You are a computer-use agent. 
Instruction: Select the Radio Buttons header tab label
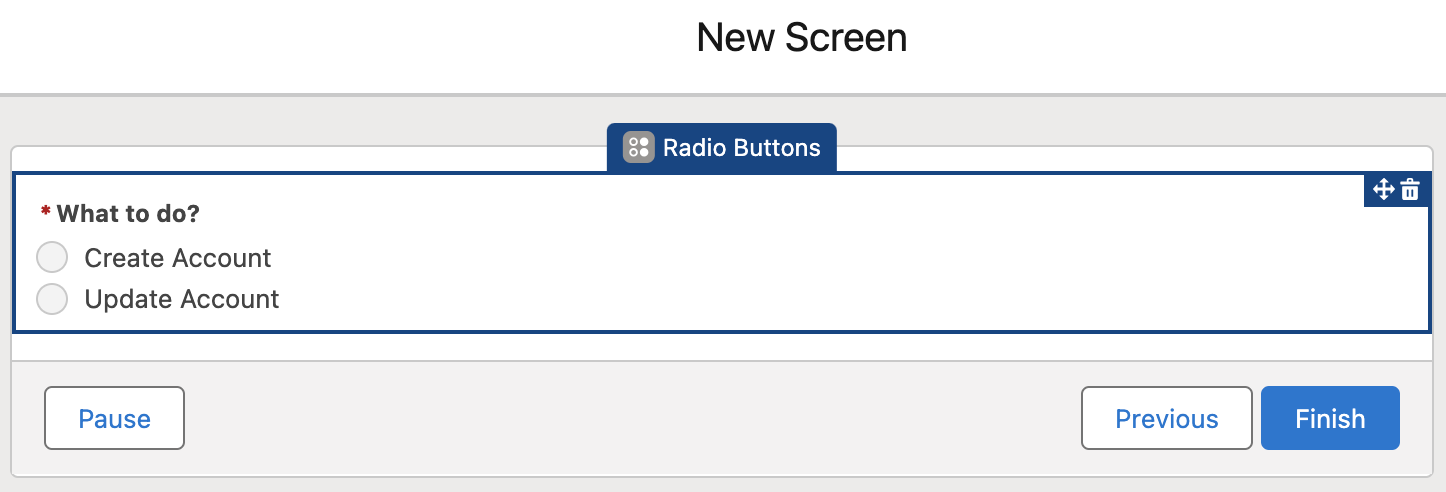tap(741, 148)
